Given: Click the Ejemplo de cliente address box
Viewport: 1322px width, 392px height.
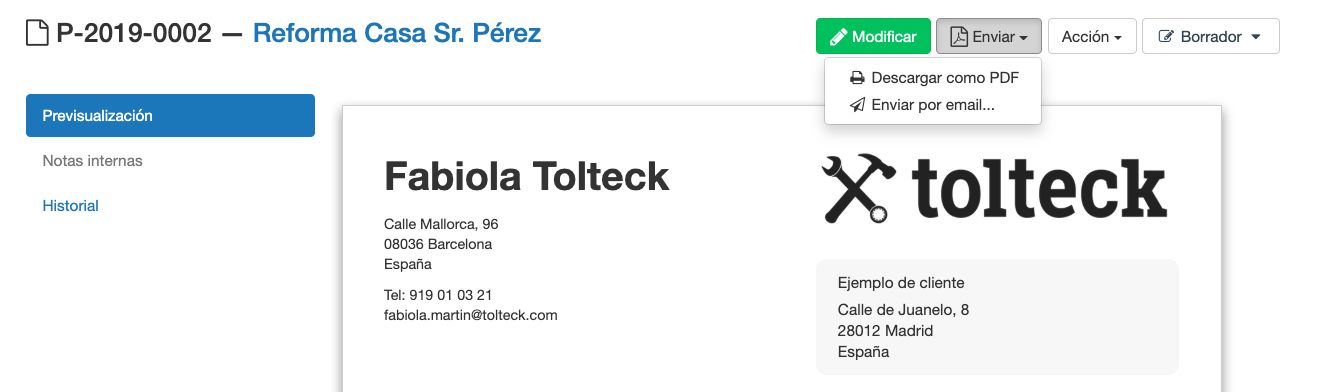Looking at the screenshot, I should (997, 317).
